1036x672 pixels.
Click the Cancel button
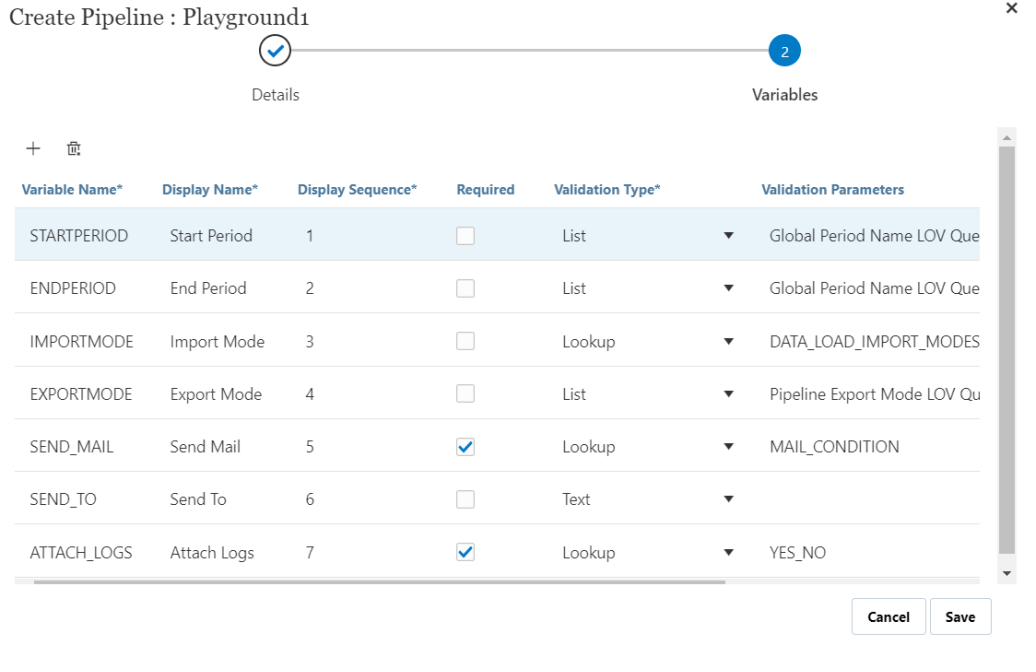click(x=888, y=616)
